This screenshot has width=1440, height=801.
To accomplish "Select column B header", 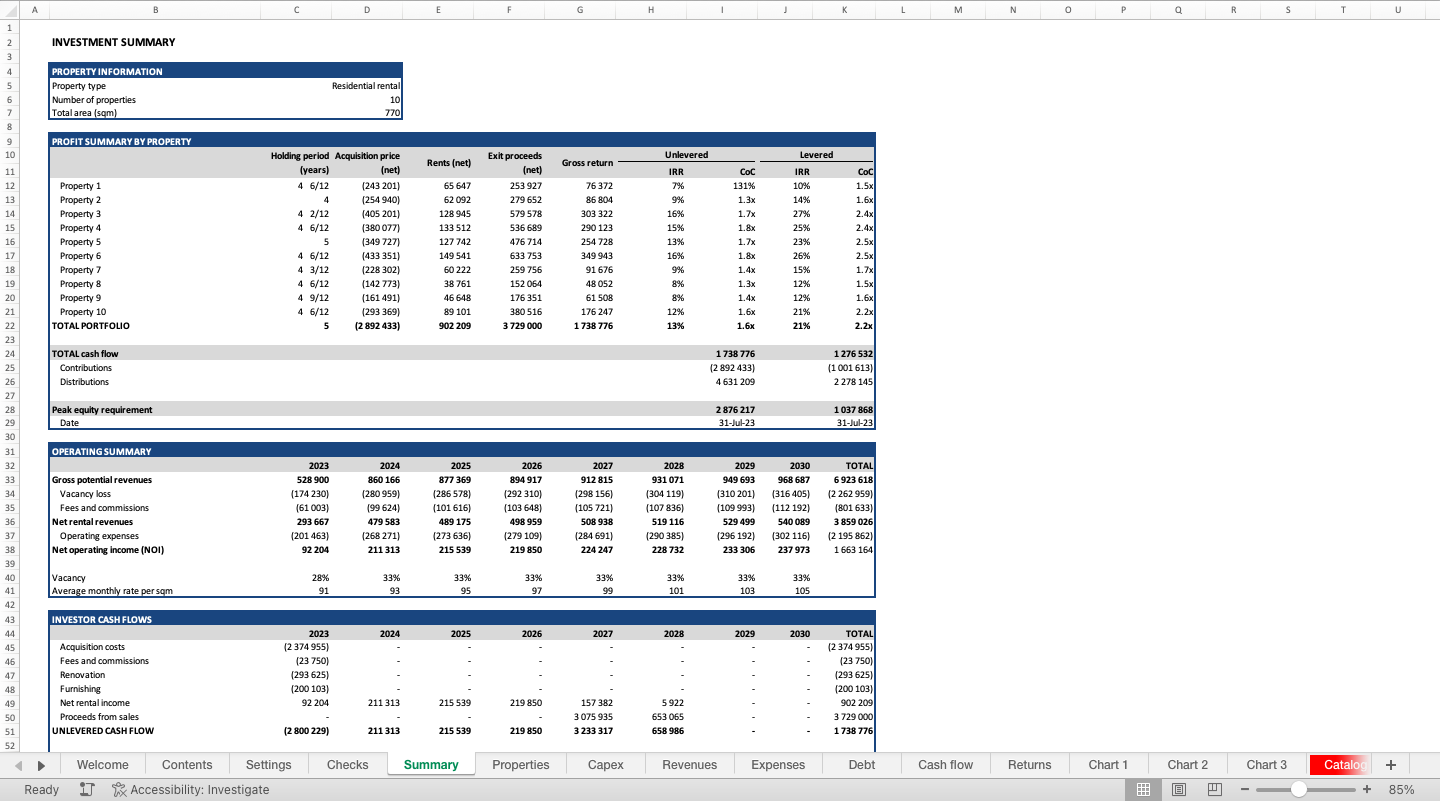I will click(155, 10).
